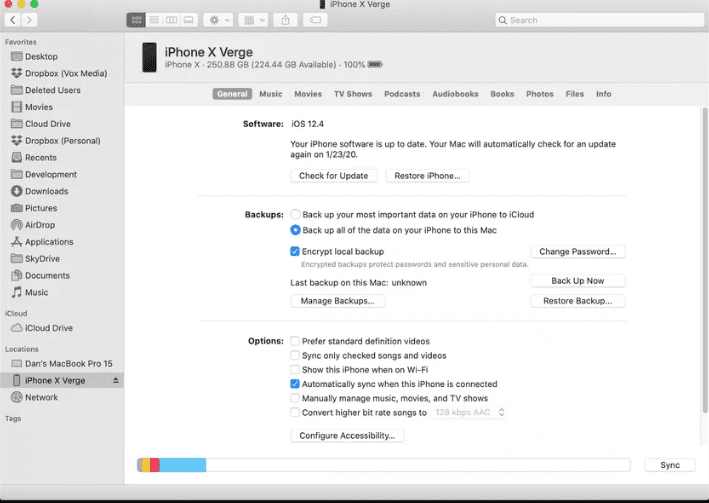Select back up to this Mac option
Image resolution: width=709 pixels, height=503 pixels.
pyautogui.click(x=295, y=230)
